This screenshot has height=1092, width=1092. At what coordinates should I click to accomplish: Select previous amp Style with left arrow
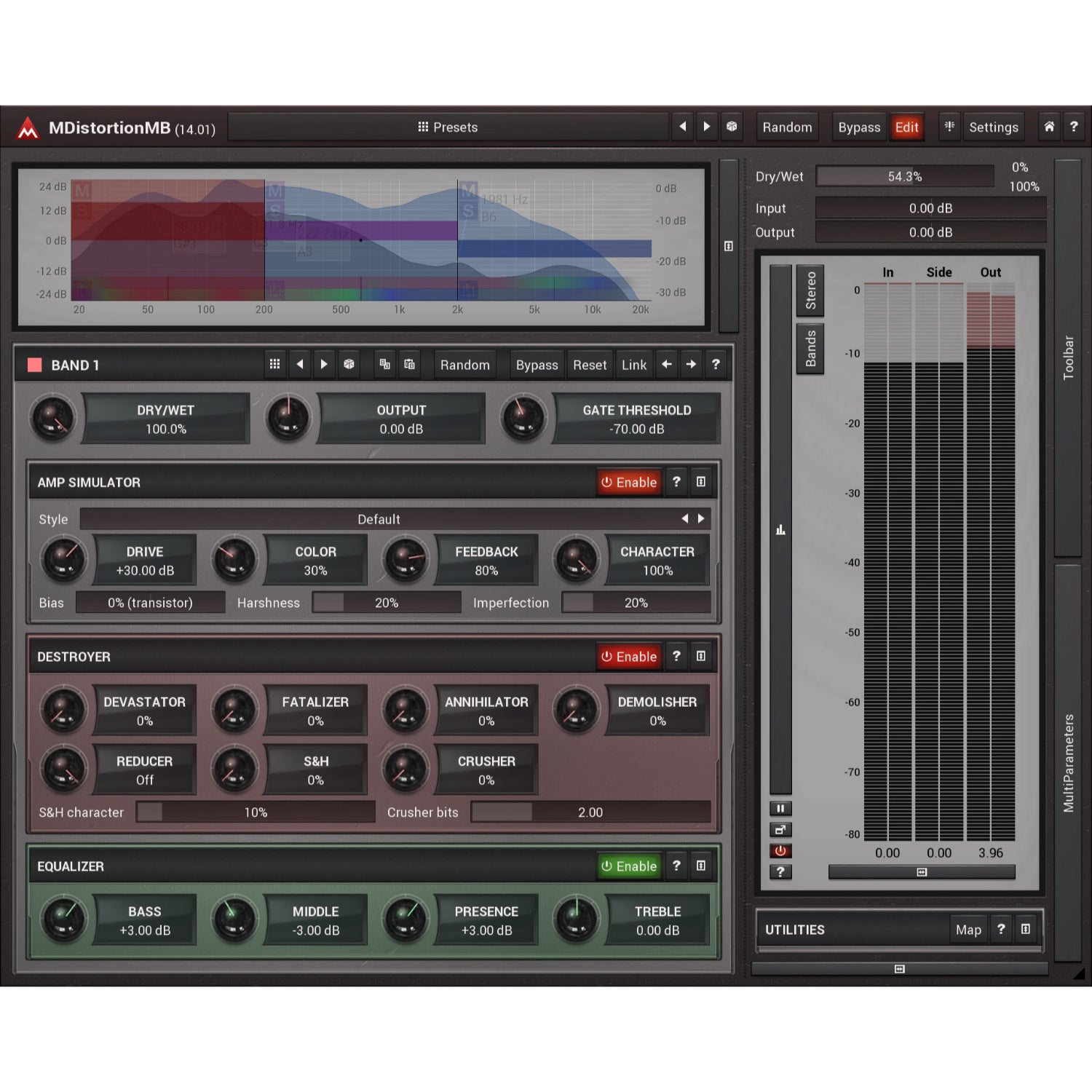coord(685,518)
